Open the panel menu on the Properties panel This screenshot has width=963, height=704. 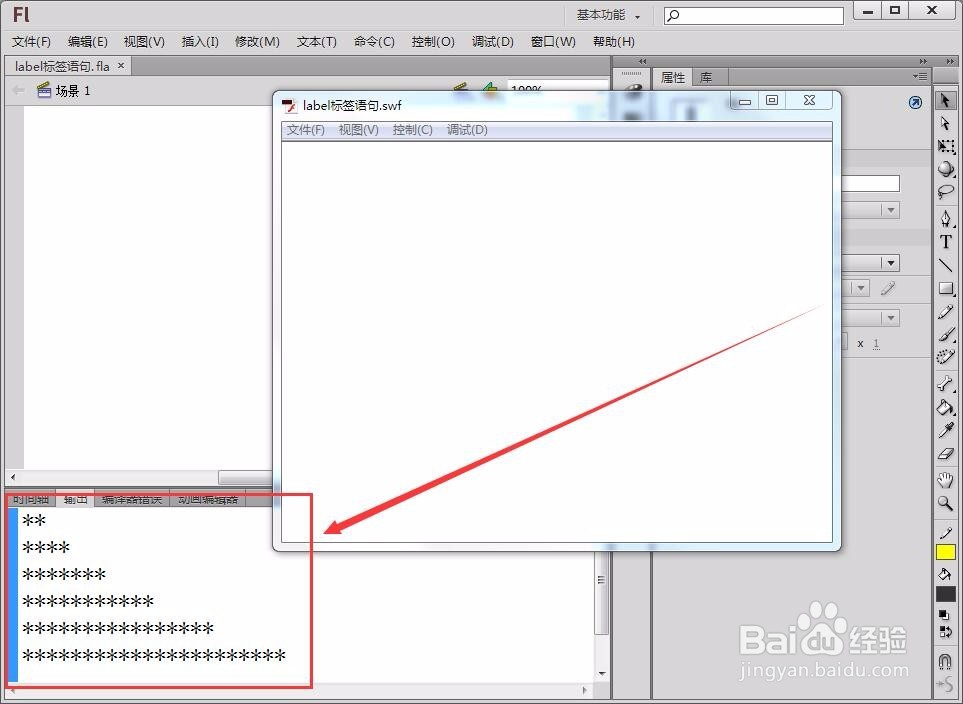pos(920,76)
